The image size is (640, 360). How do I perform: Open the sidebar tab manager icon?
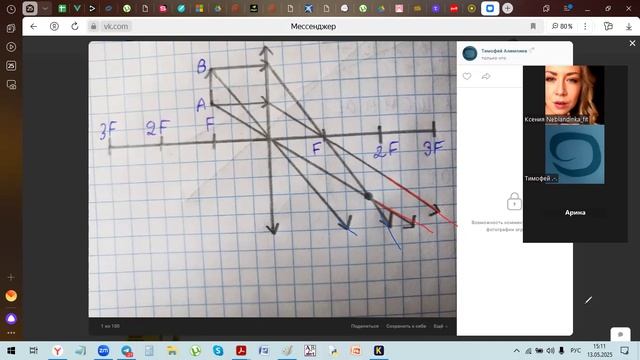[11, 28]
